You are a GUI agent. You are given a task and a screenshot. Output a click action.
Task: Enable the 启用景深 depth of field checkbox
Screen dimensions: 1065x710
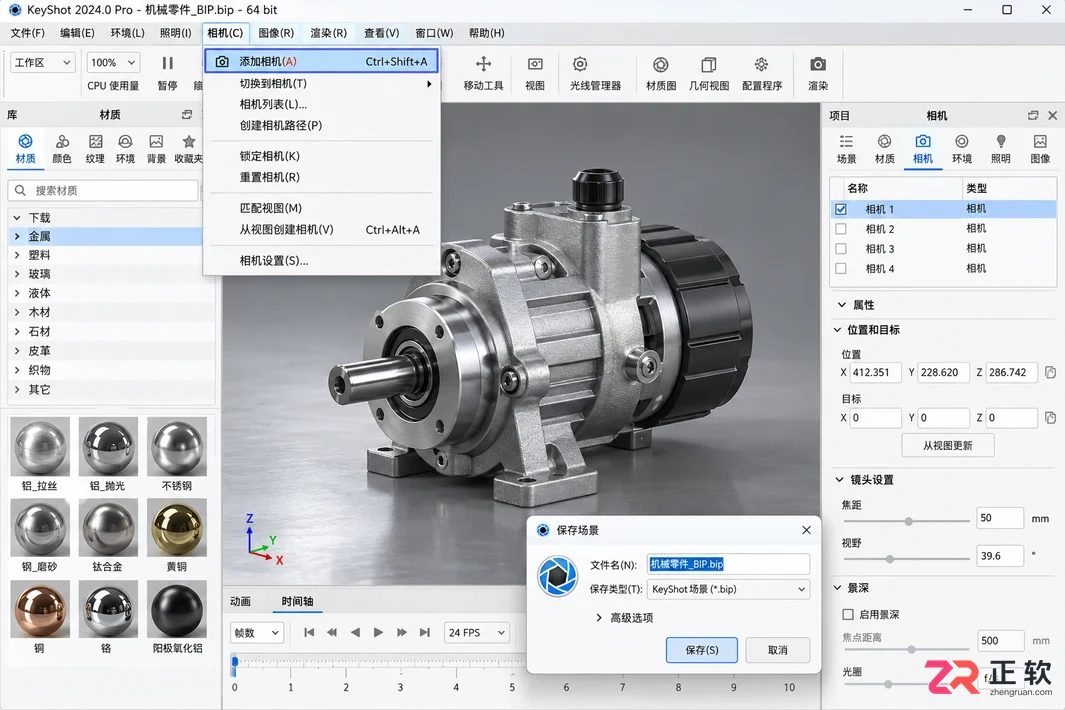pyautogui.click(x=848, y=614)
